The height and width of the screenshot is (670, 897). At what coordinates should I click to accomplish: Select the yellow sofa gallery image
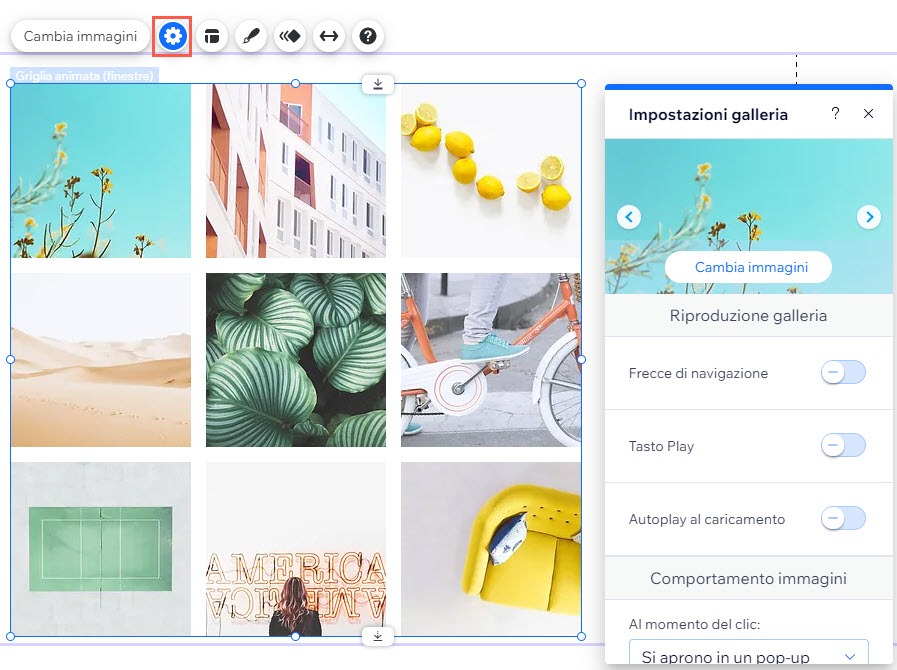click(x=491, y=549)
